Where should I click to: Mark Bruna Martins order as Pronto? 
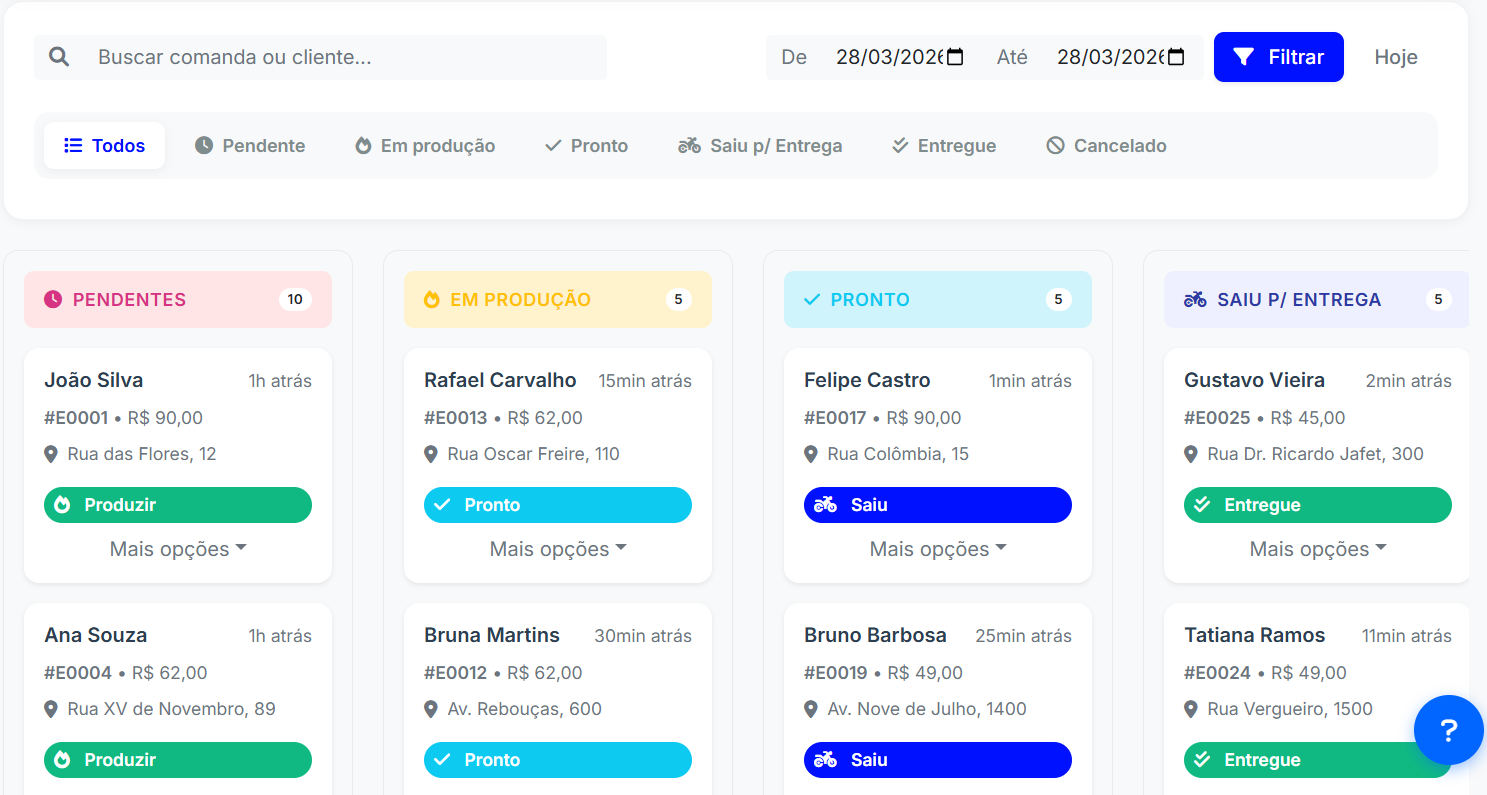coord(558,760)
